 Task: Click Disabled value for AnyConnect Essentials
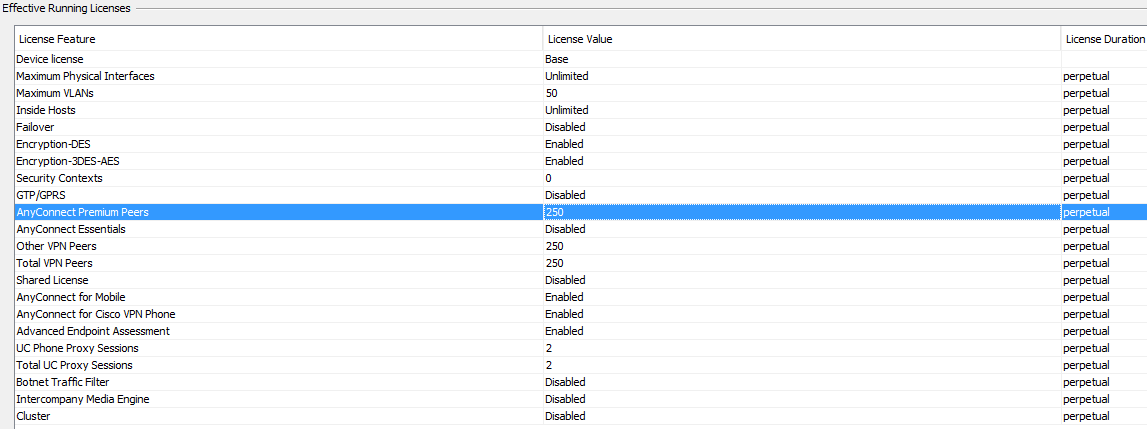click(x=565, y=229)
